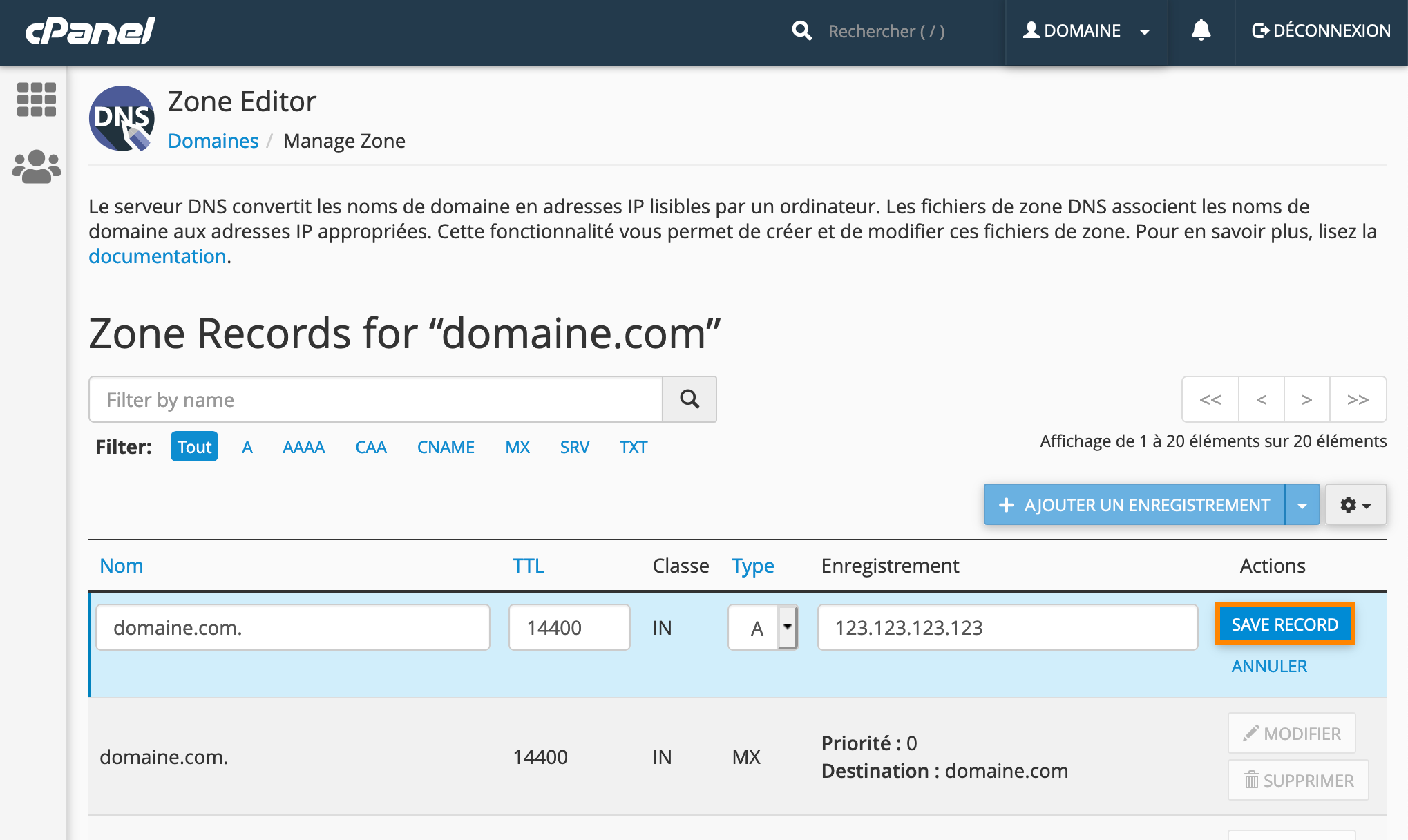Filter records by SRV

coord(575,447)
